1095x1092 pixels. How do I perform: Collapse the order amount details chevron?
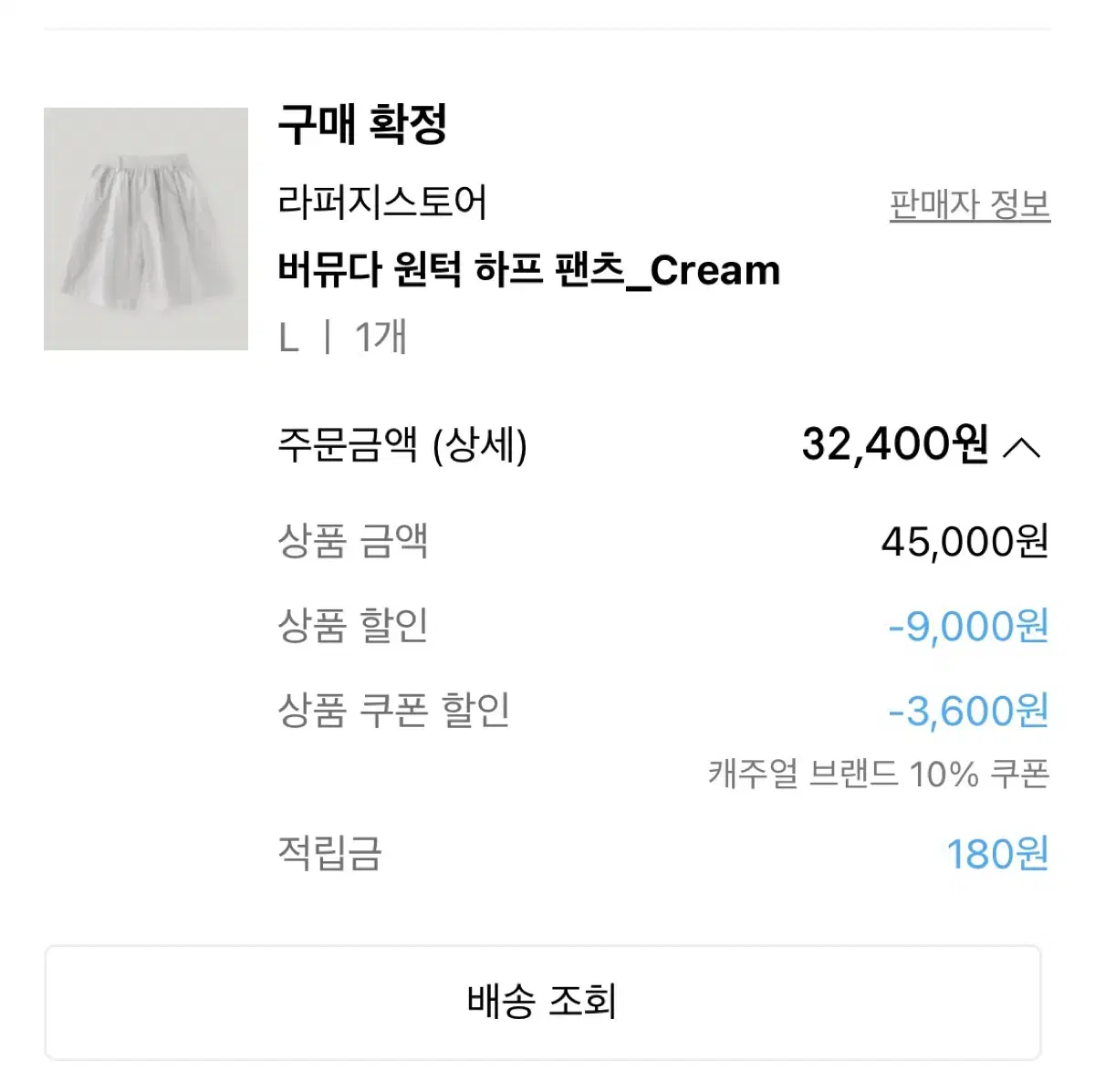1022,447
